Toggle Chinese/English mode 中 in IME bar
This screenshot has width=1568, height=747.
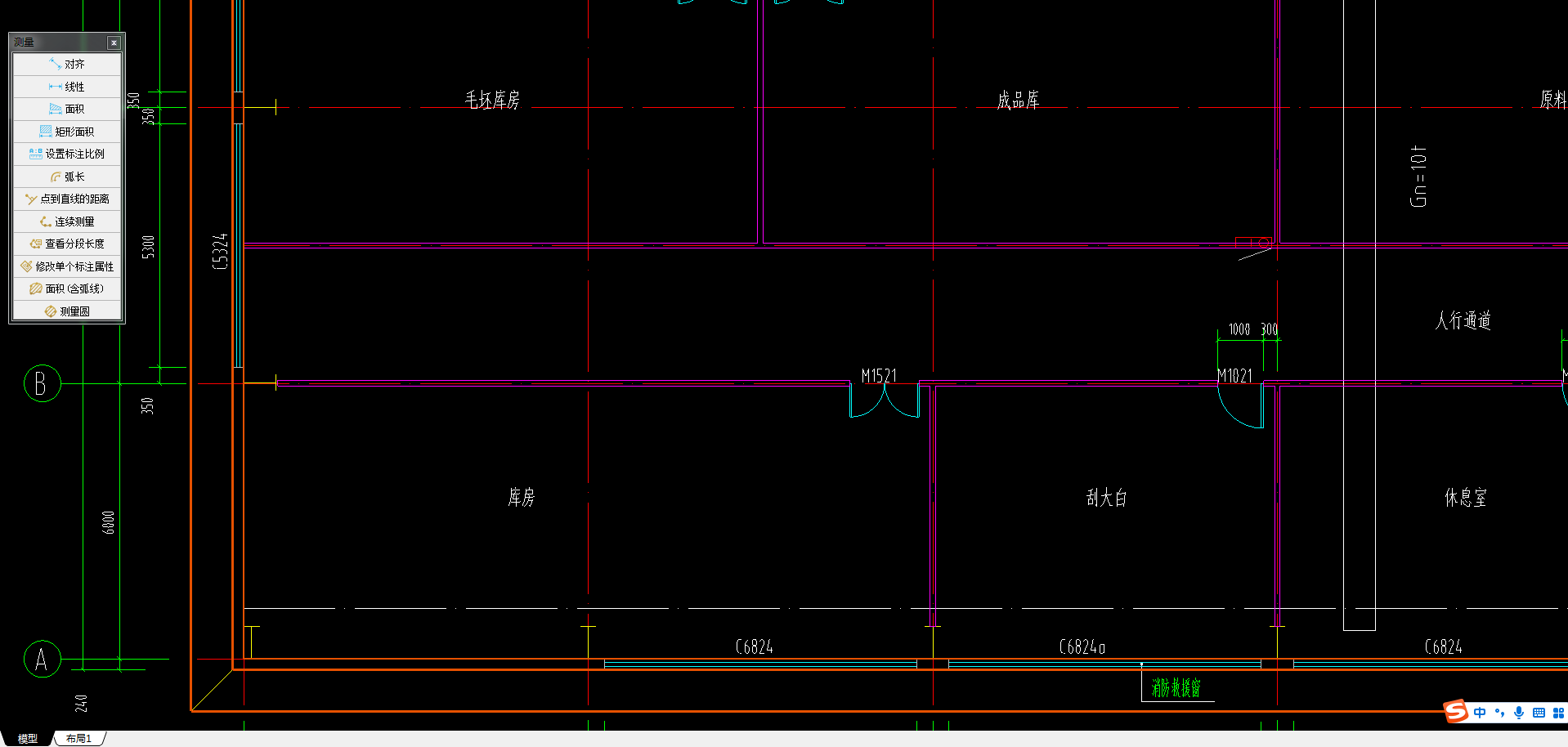tap(1480, 713)
